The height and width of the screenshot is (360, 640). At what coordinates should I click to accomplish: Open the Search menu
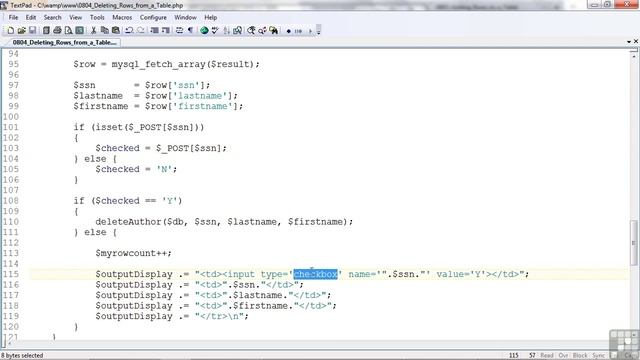[x=53, y=18]
